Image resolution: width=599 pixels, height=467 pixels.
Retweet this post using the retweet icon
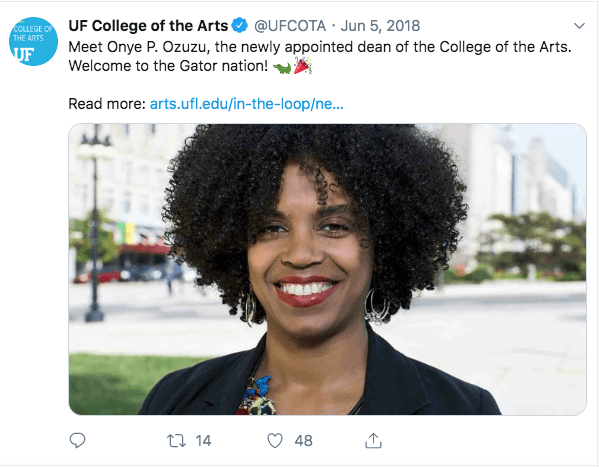176,441
